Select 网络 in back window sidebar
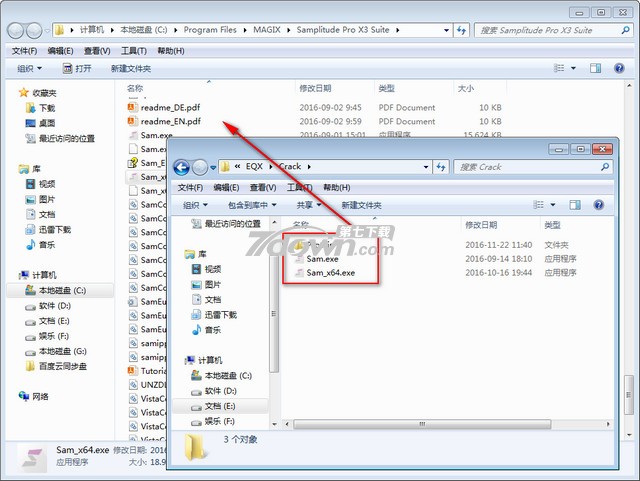This screenshot has width=640, height=481. click(x=33, y=396)
